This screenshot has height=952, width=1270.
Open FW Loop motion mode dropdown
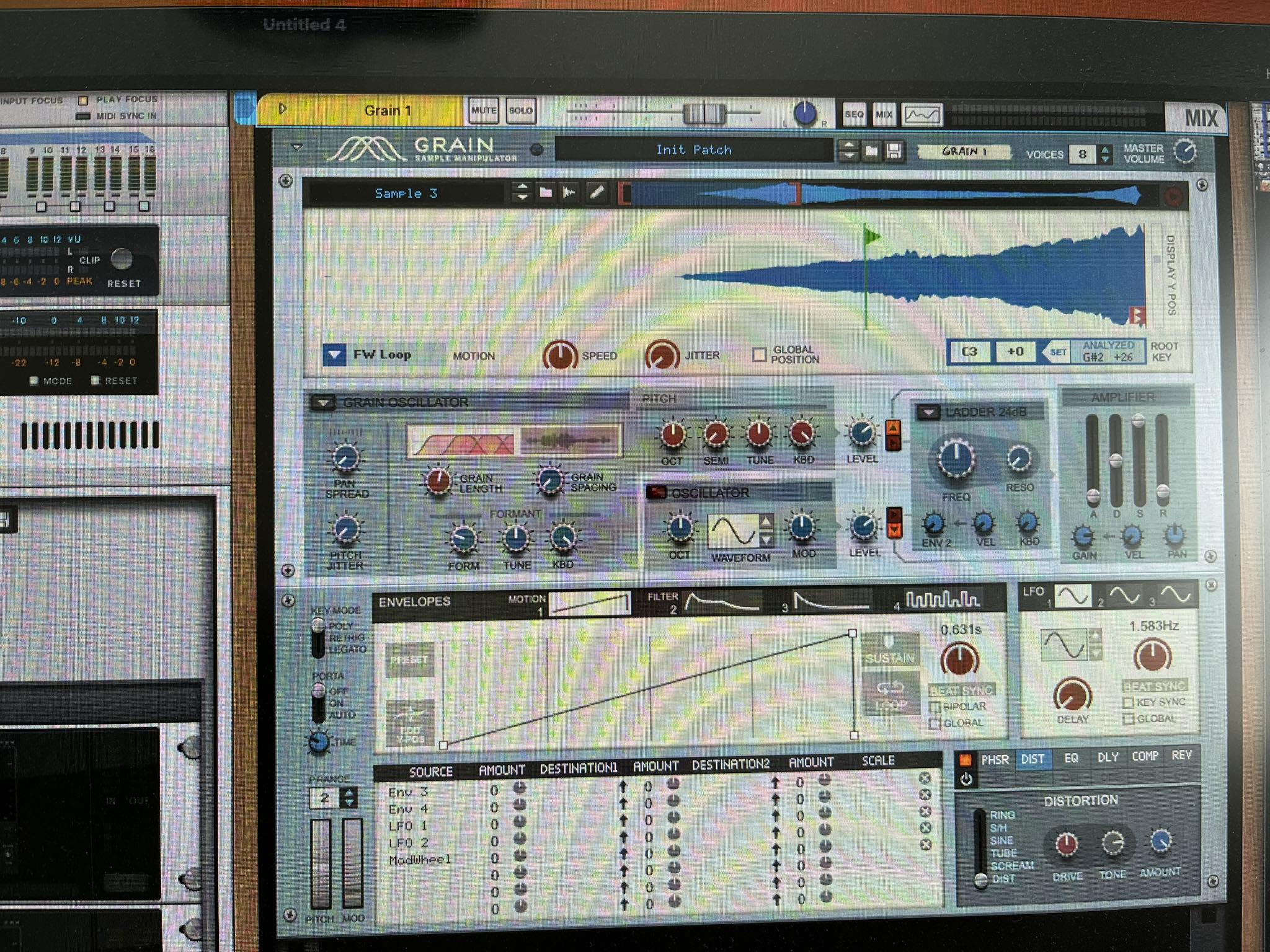pyautogui.click(x=335, y=355)
